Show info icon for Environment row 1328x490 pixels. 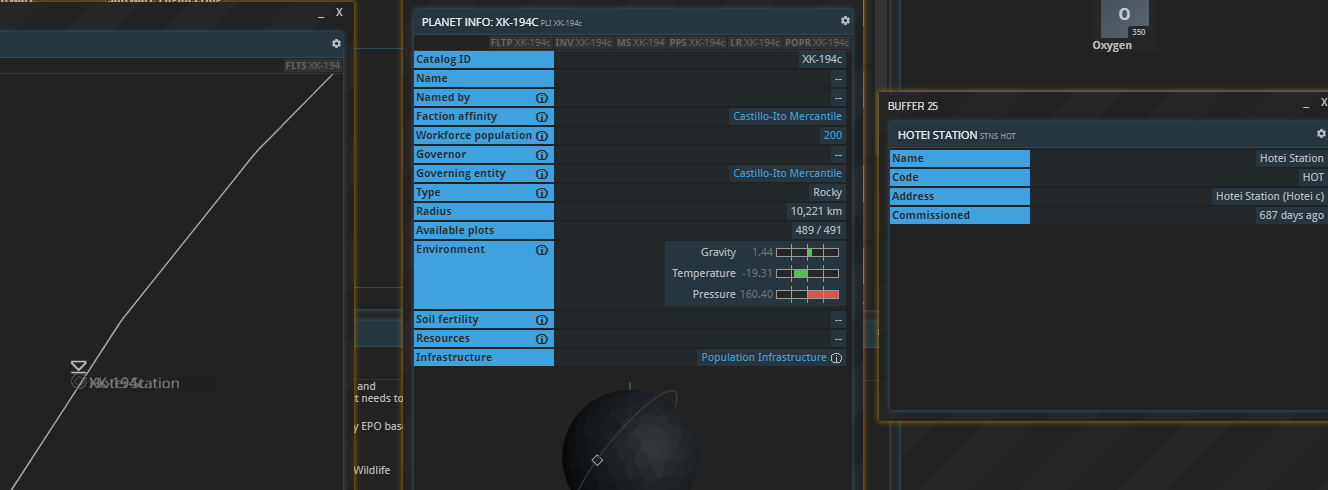[542, 250]
